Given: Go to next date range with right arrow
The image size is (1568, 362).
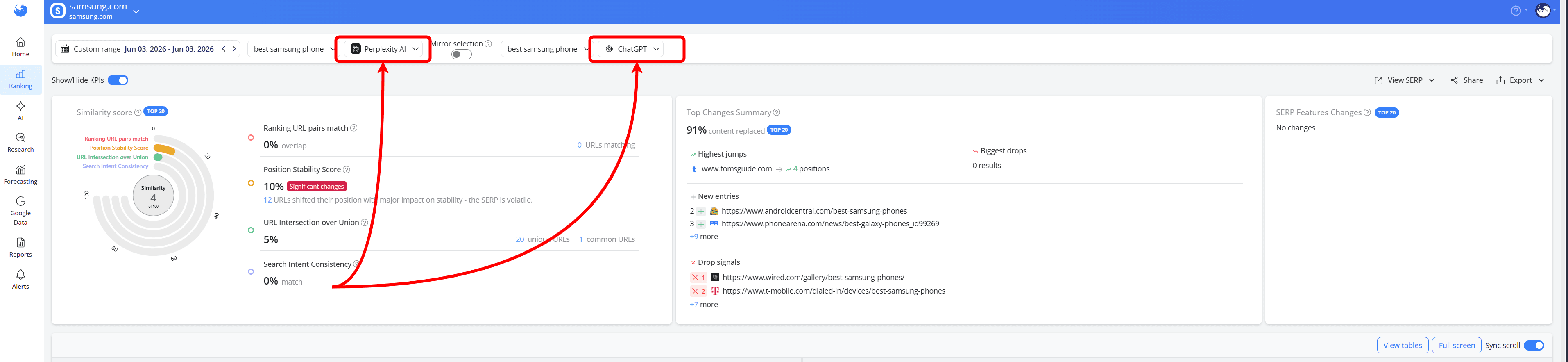Looking at the screenshot, I should [x=234, y=49].
